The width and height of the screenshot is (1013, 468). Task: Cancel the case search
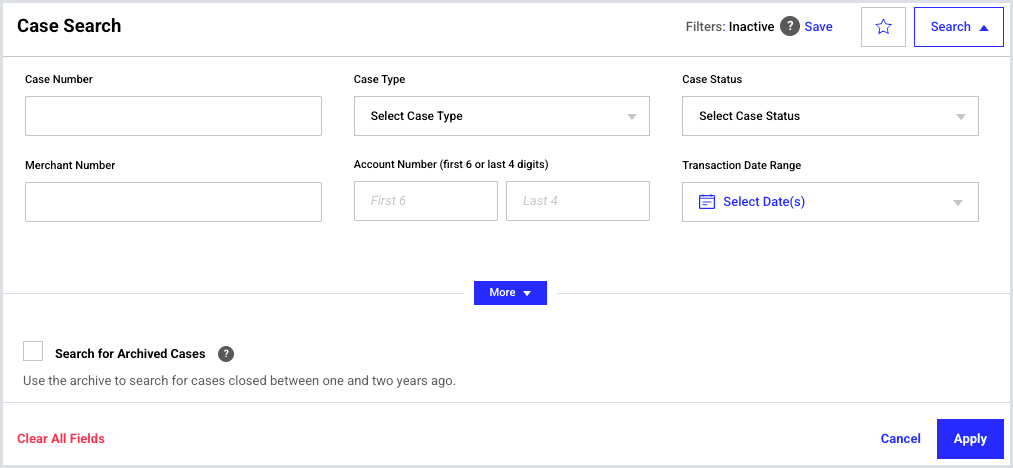pyautogui.click(x=900, y=438)
